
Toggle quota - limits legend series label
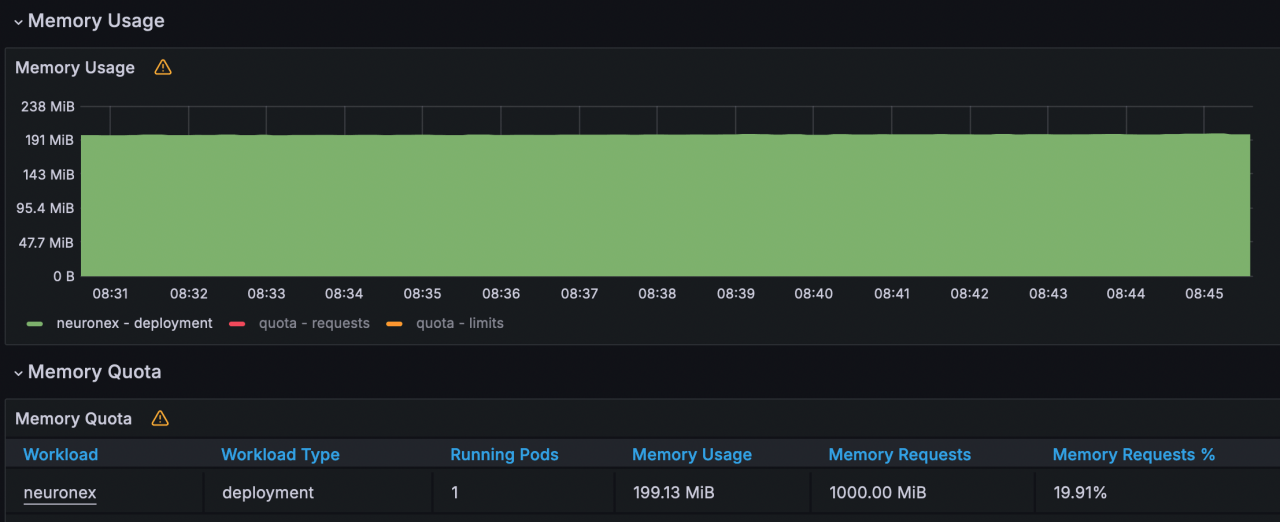pyautogui.click(x=459, y=324)
